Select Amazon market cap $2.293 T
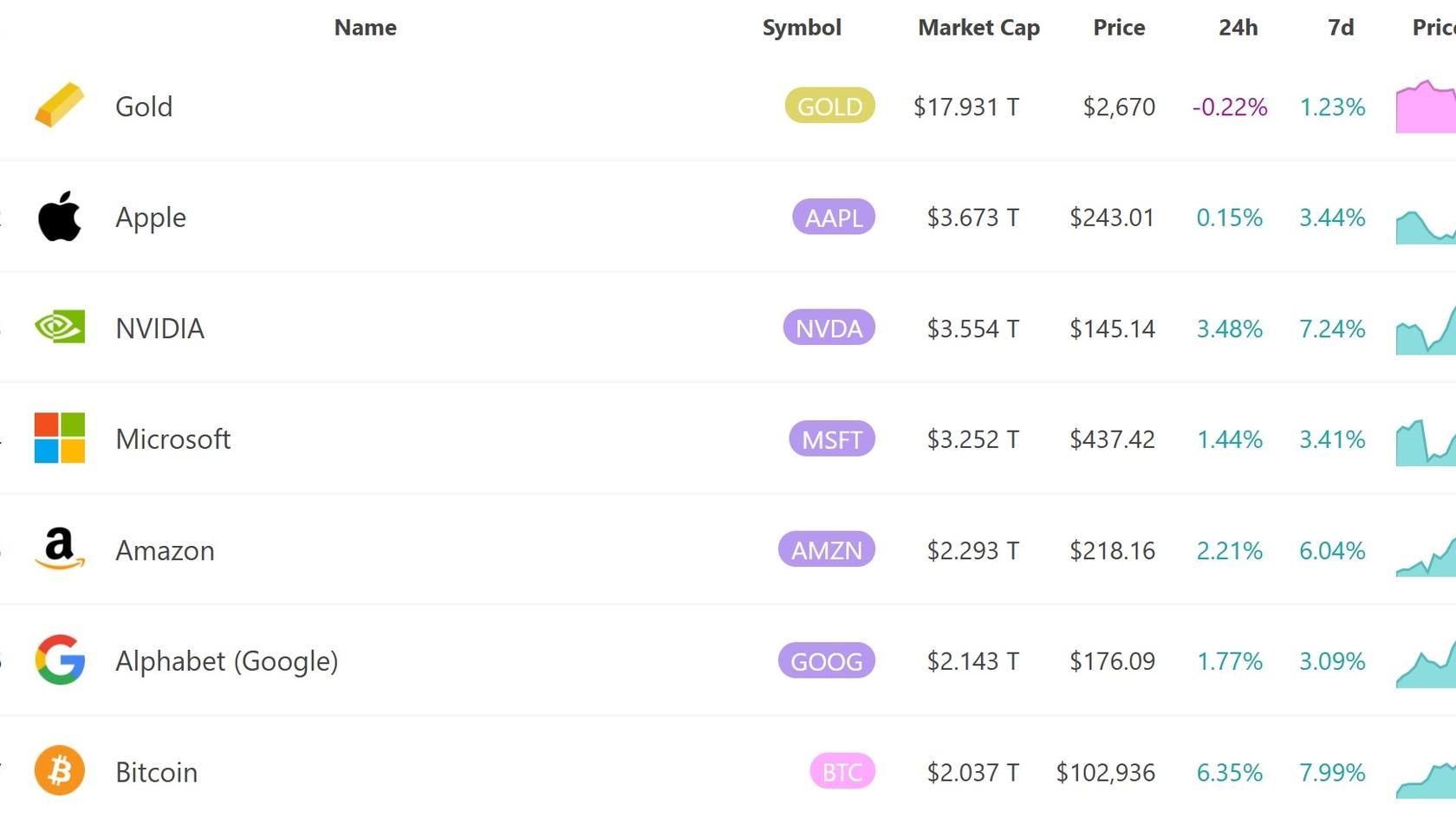 click(973, 550)
